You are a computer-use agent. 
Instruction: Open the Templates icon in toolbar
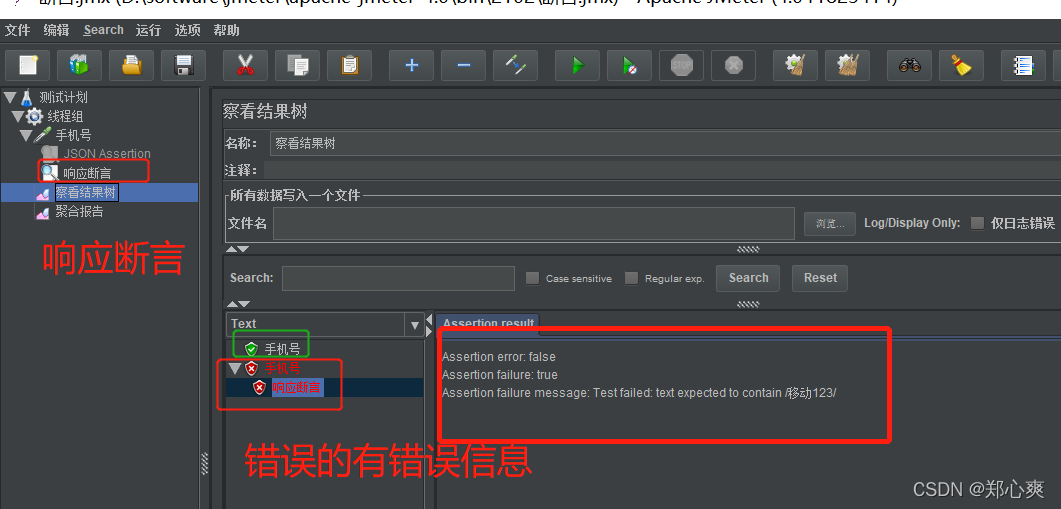pos(79,65)
